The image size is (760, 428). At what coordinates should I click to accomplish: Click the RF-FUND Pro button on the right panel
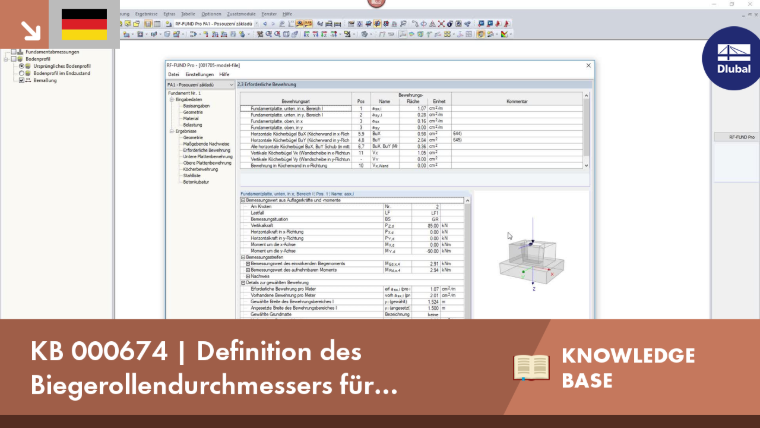[x=737, y=137]
